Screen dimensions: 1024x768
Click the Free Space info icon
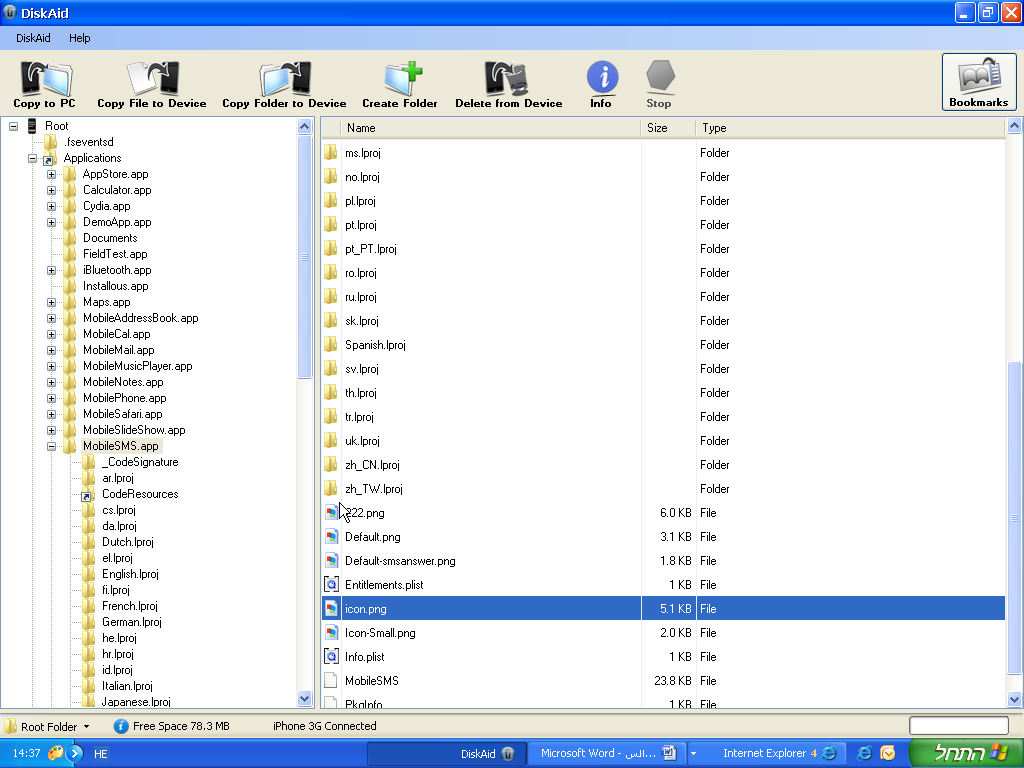pyautogui.click(x=121, y=726)
